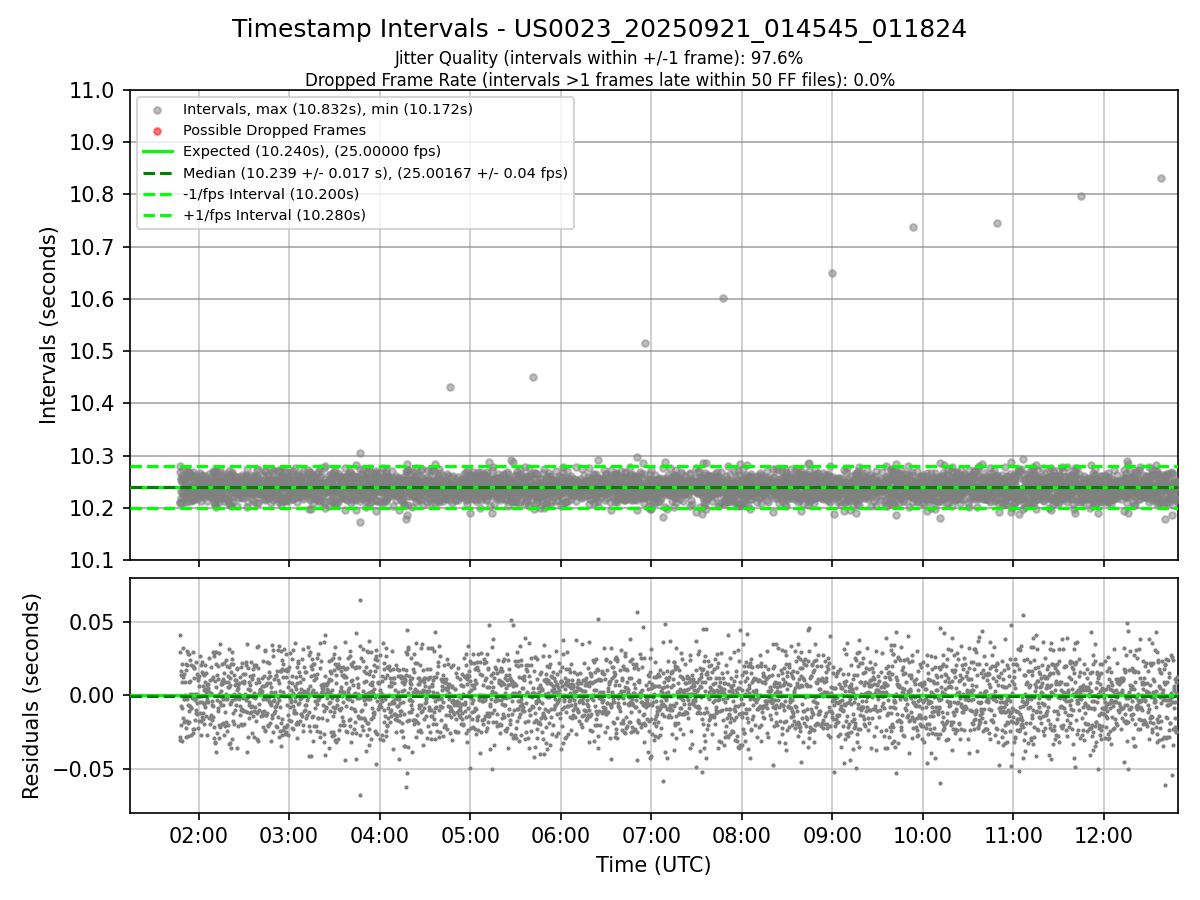Viewport: 1200px width, 900px height.
Task: Select the outlier point near 10.6 seconds
Action: click(x=723, y=298)
